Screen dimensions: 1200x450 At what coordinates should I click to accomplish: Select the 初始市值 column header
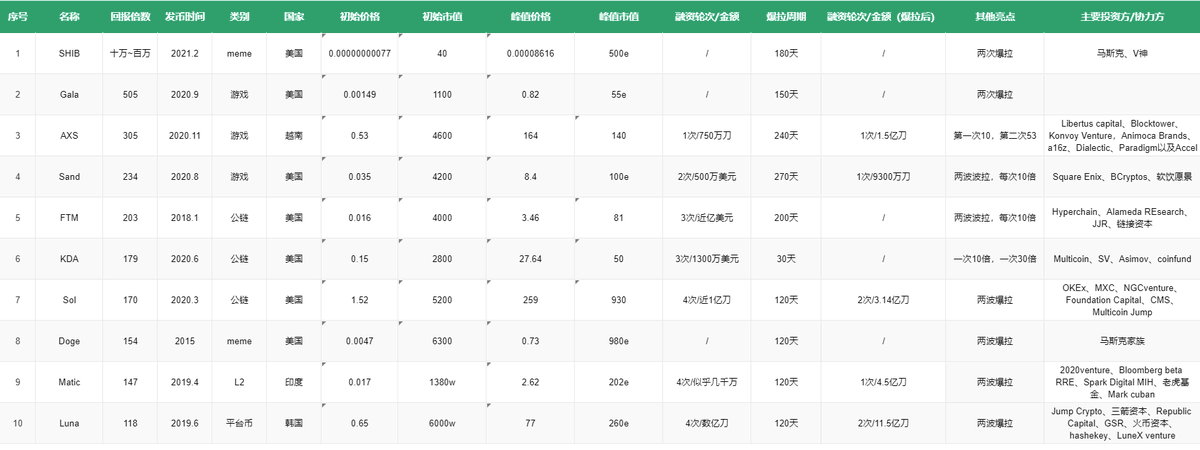tap(442, 17)
